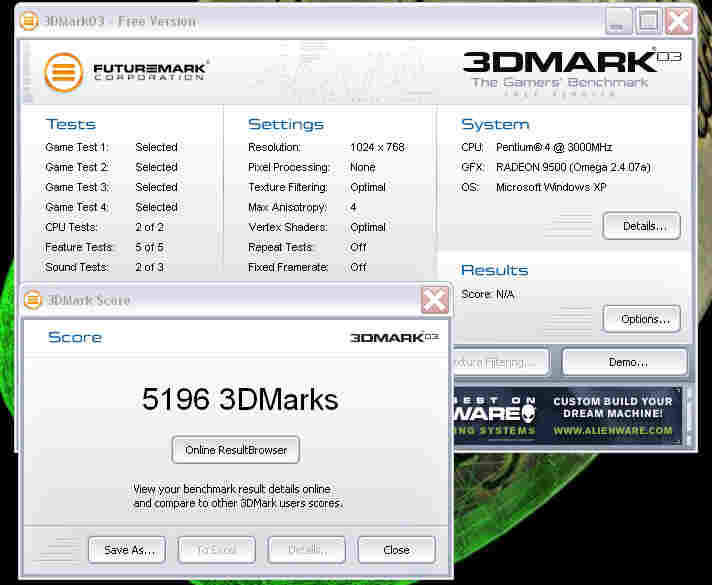
Task: Click the 3DMark Score dialog title icon
Action: (x=32, y=300)
